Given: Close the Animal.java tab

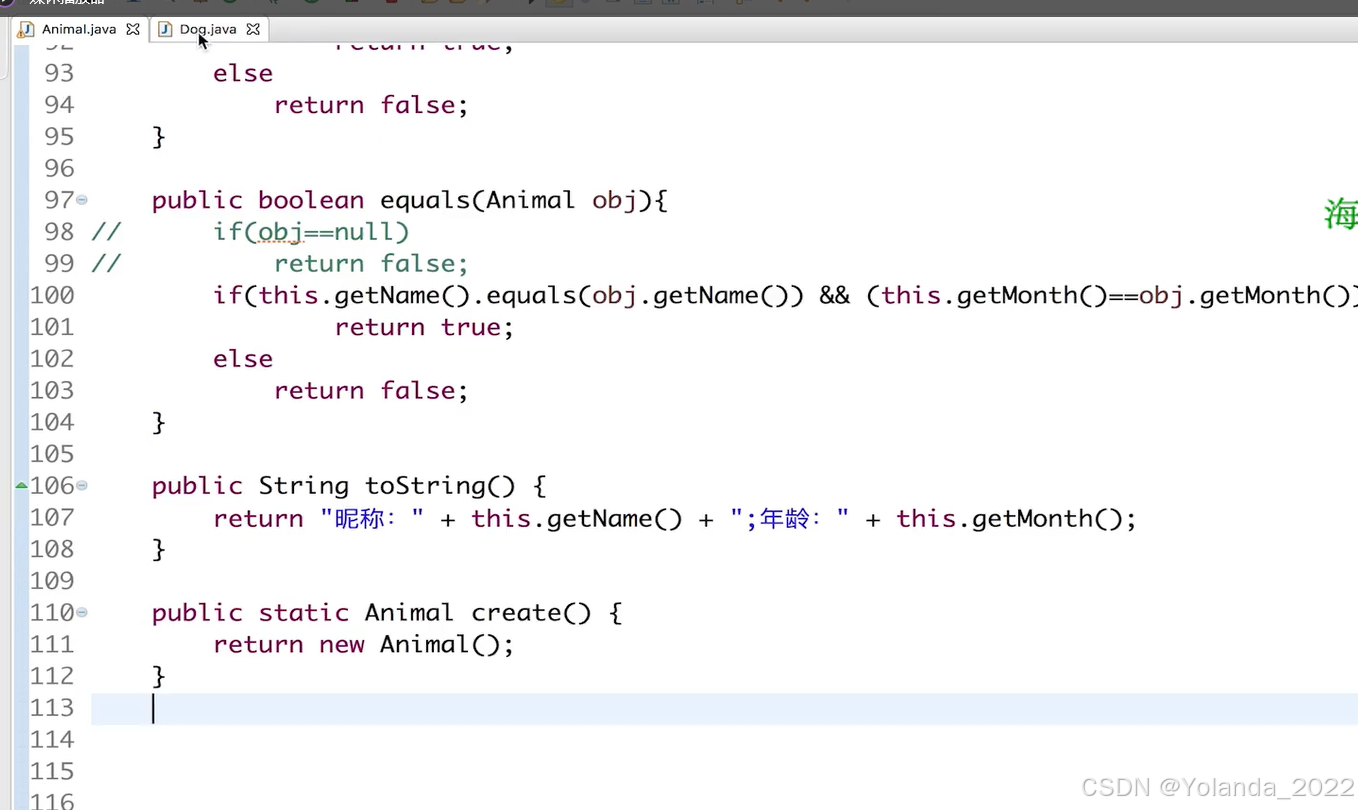Looking at the screenshot, I should [133, 29].
